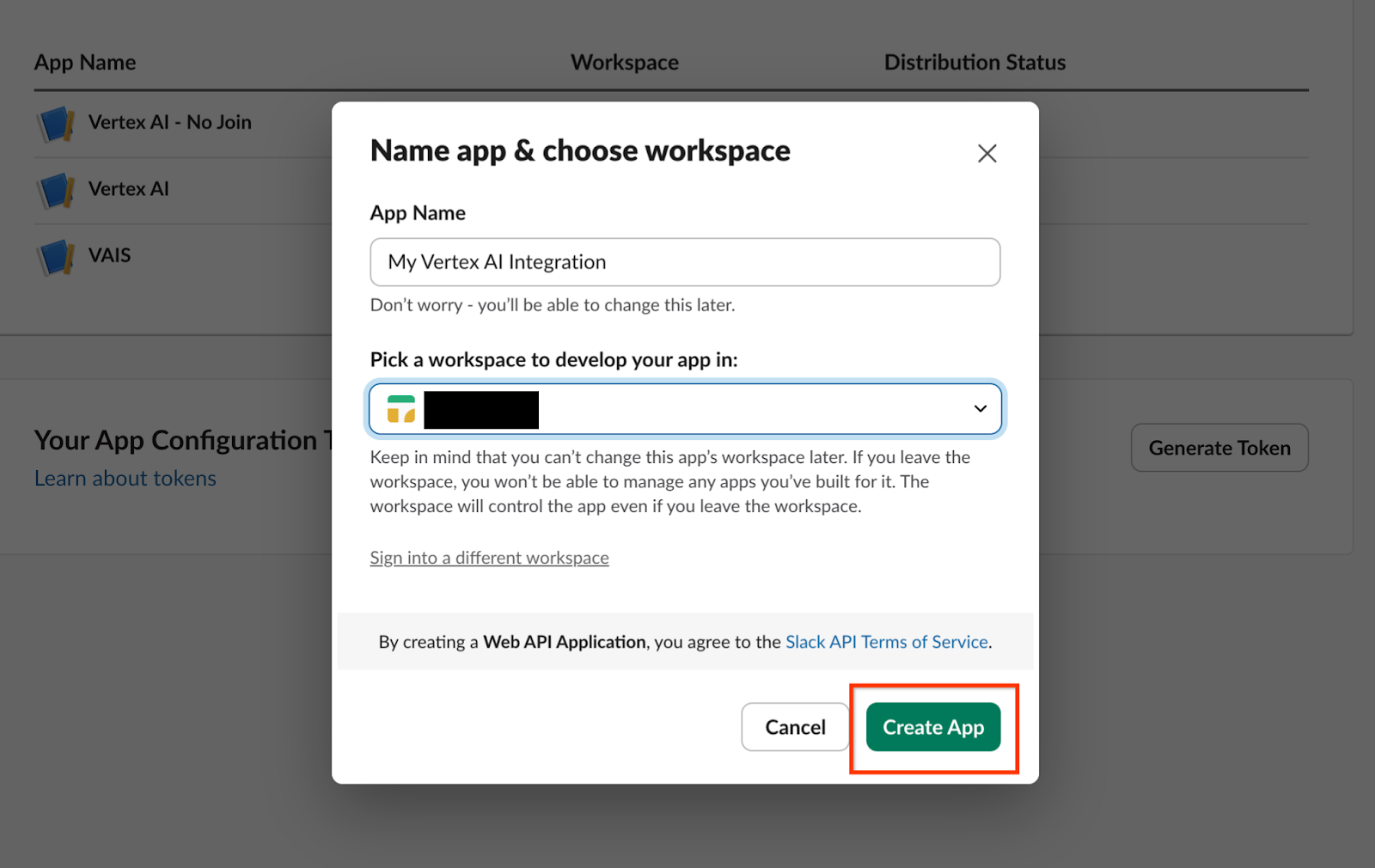Viewport: 1375px width, 868px height.
Task: Close the Name app dialog with X
Action: 987,153
